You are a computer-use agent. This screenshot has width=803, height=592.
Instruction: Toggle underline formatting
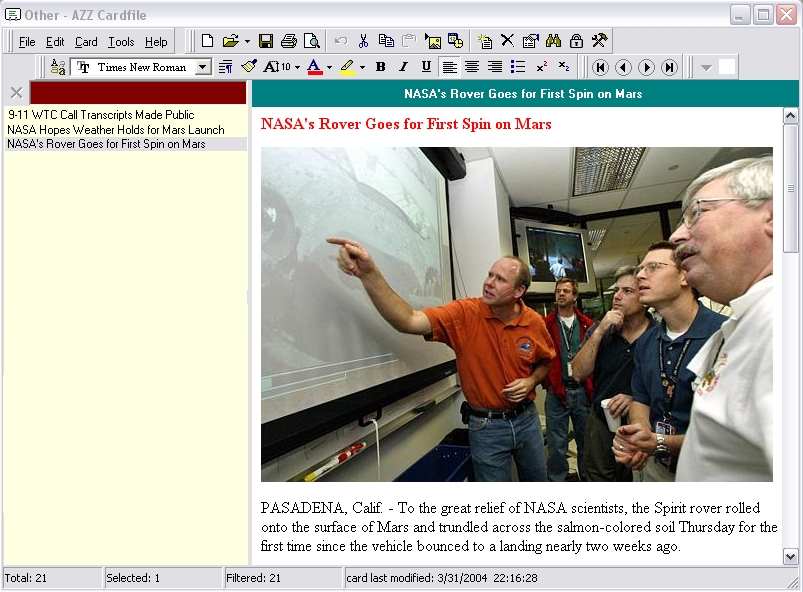(426, 67)
